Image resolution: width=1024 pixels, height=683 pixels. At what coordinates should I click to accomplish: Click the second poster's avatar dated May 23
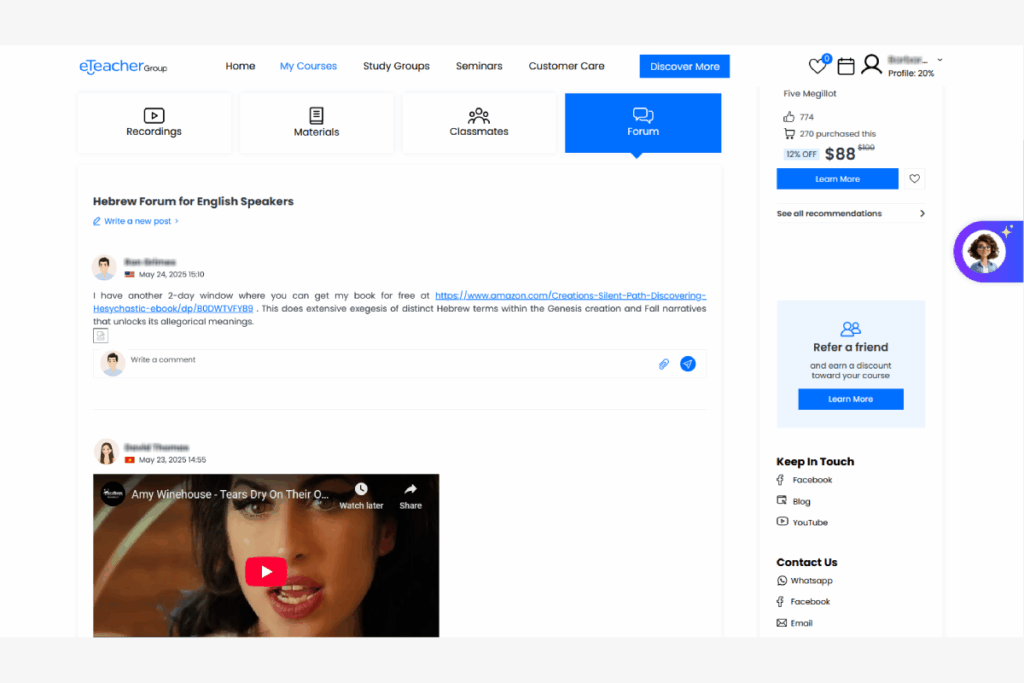106,452
